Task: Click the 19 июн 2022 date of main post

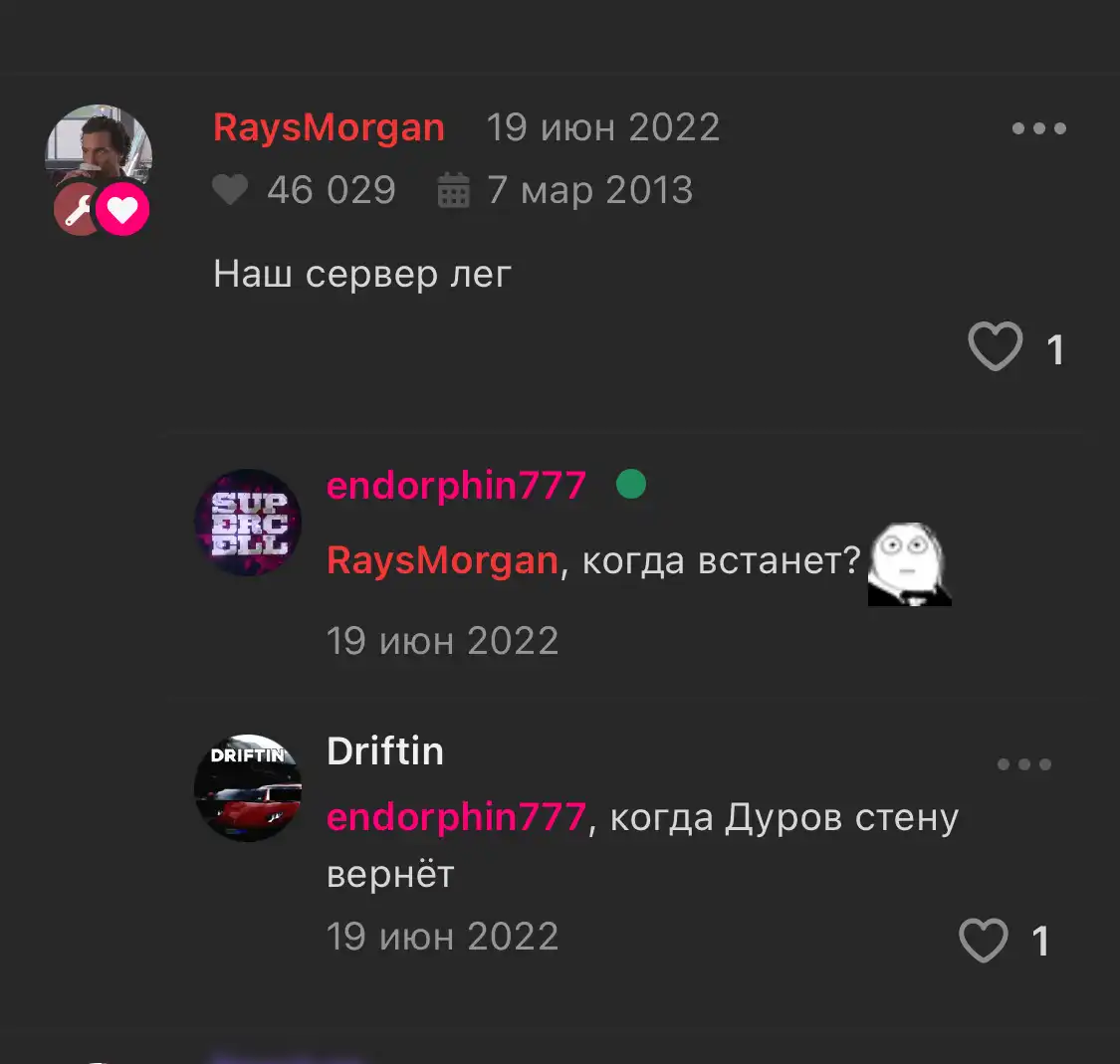Action: pyautogui.click(x=603, y=127)
